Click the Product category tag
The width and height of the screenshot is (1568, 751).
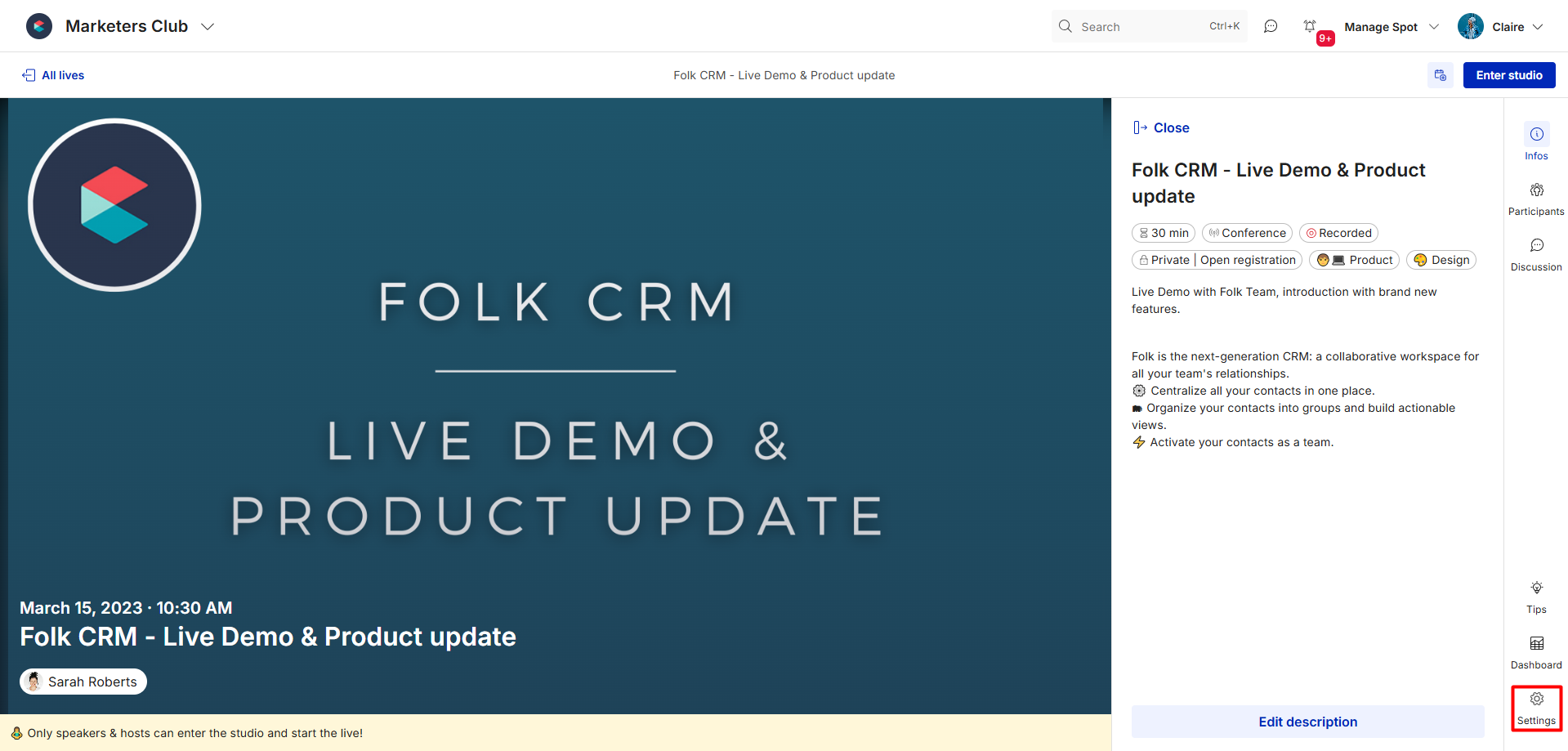tap(1354, 260)
